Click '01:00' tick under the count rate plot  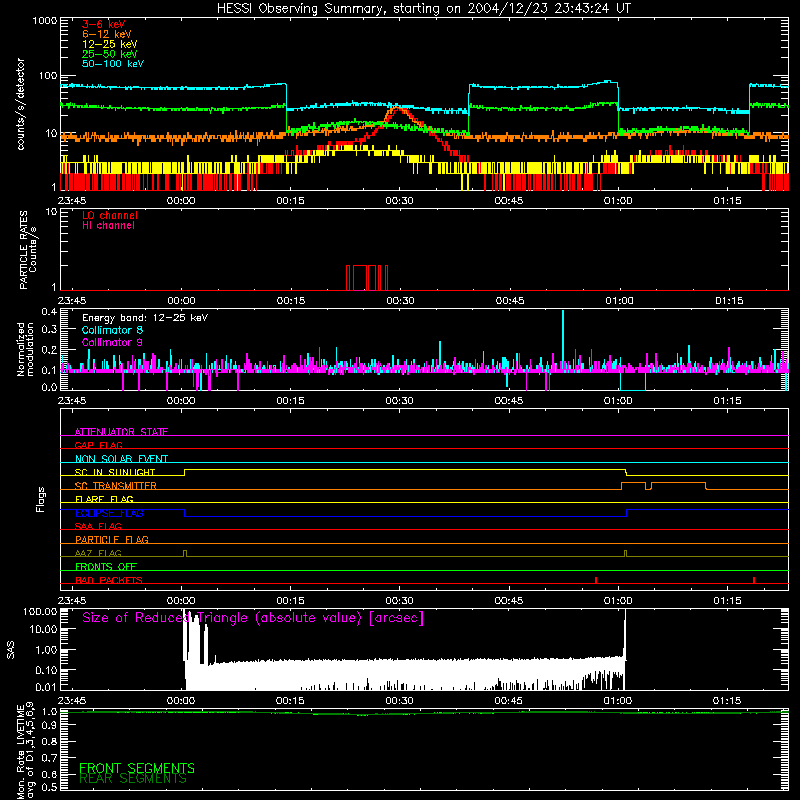coord(618,201)
